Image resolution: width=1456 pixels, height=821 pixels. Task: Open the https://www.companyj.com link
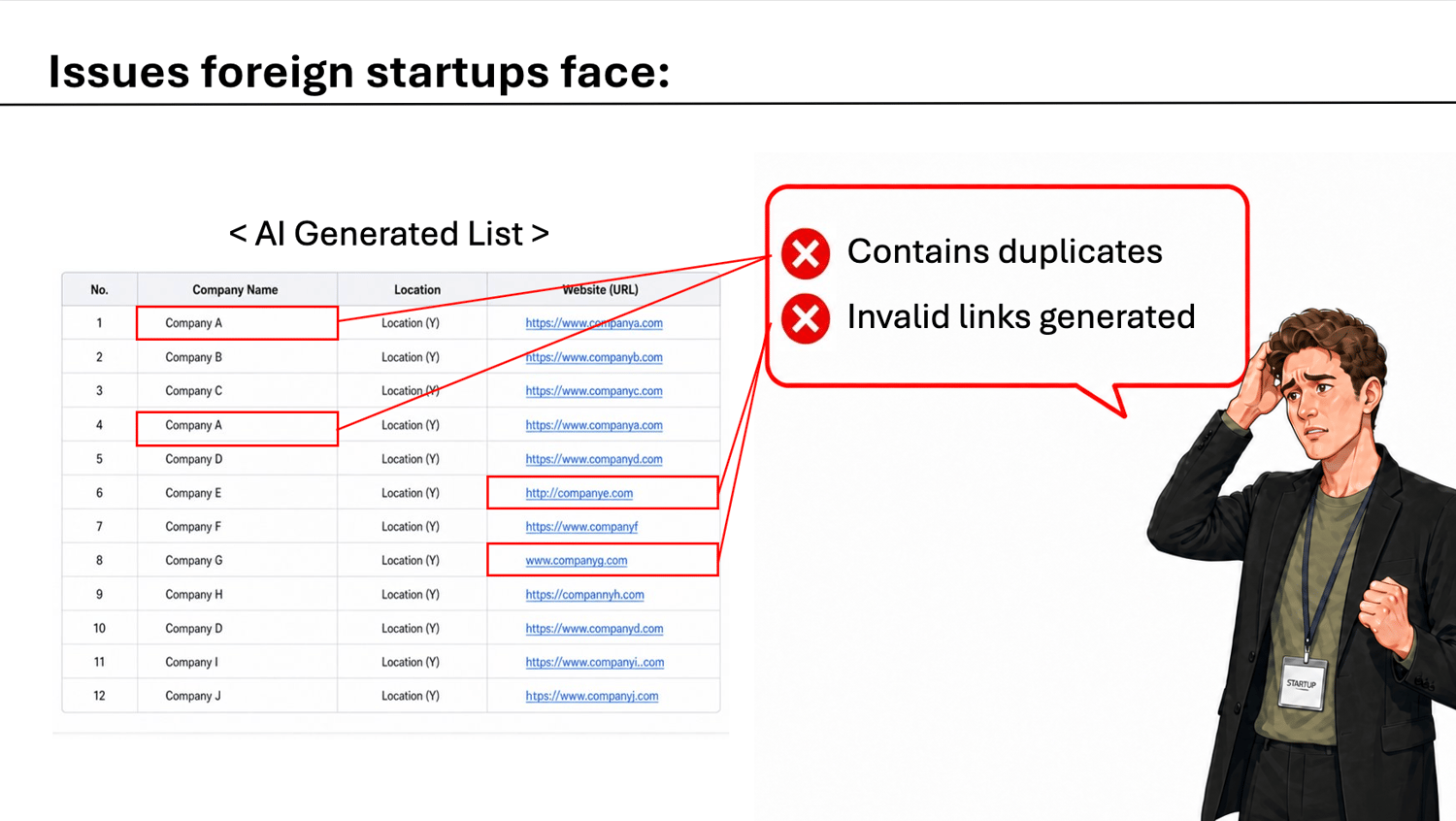click(592, 696)
